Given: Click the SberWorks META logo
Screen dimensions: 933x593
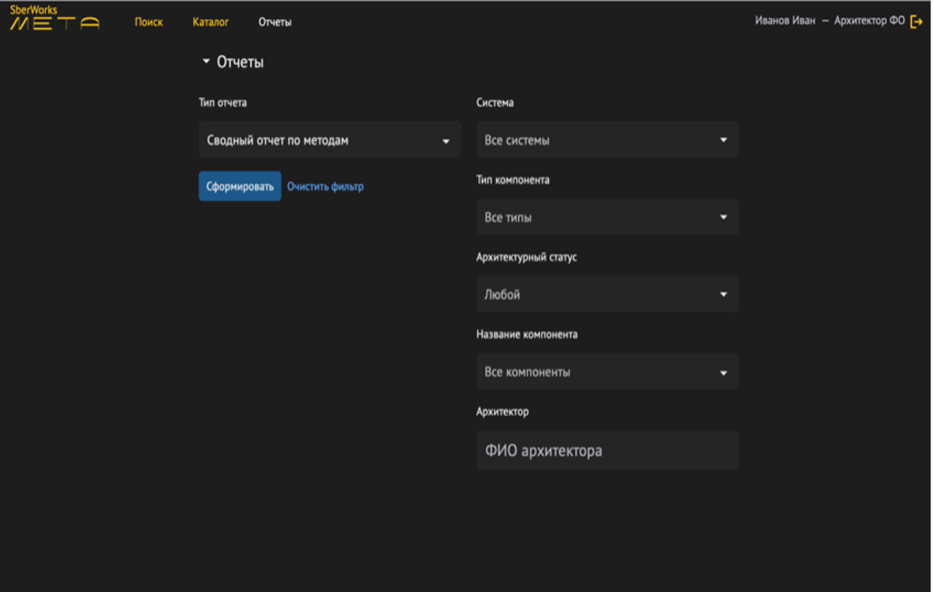Looking at the screenshot, I should tap(55, 17).
